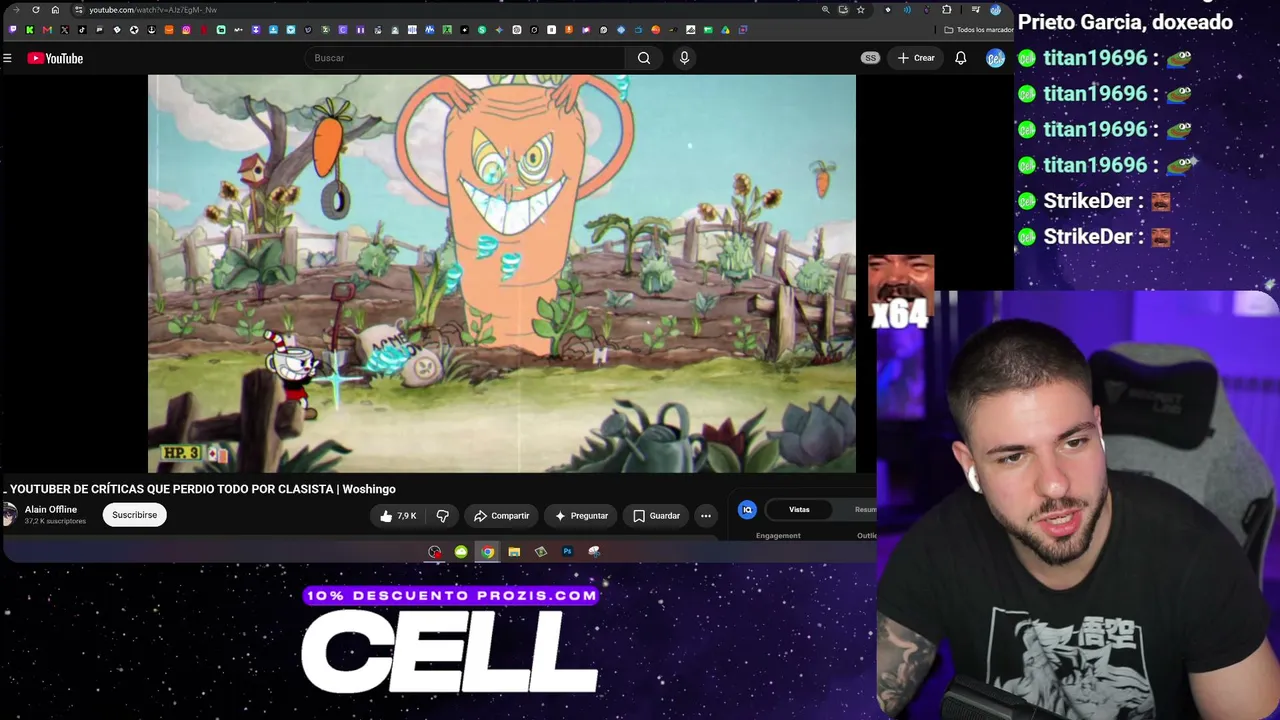Share the video with Compartir
This screenshot has width=1280, height=720.
click(x=501, y=516)
